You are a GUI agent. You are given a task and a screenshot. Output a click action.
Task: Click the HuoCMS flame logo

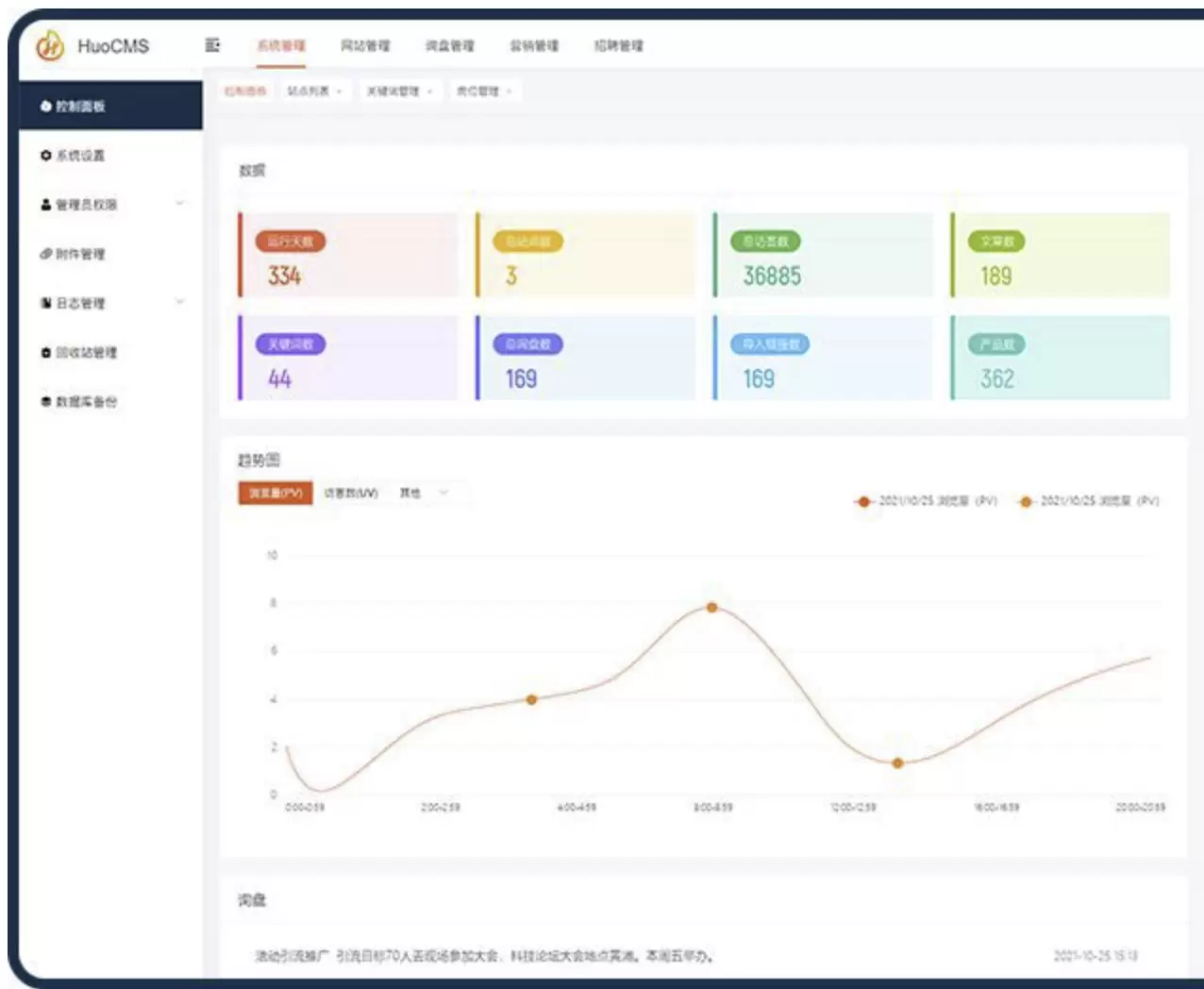[x=49, y=44]
